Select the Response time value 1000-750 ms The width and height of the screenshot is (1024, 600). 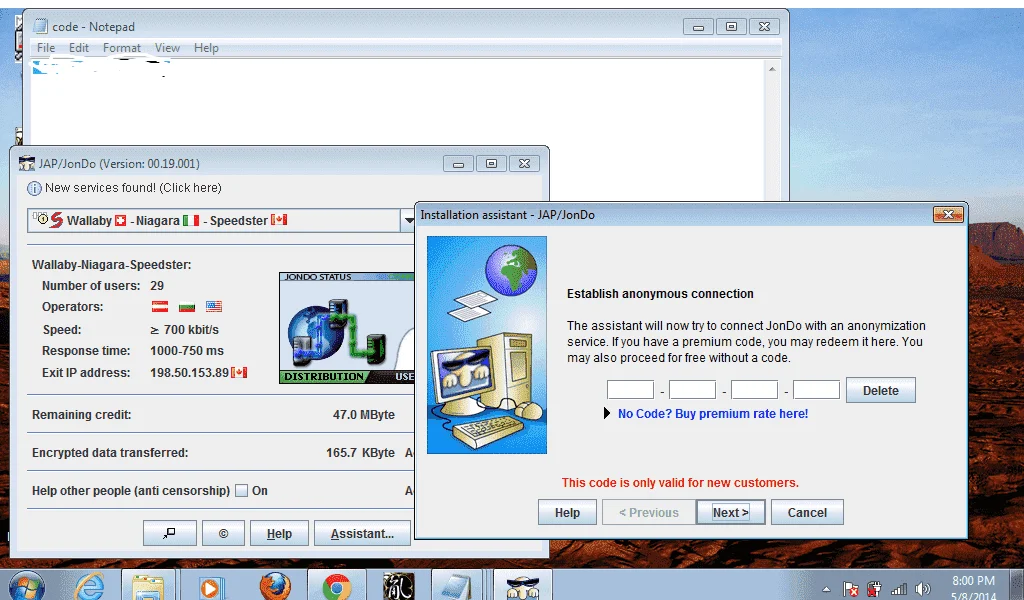187,351
